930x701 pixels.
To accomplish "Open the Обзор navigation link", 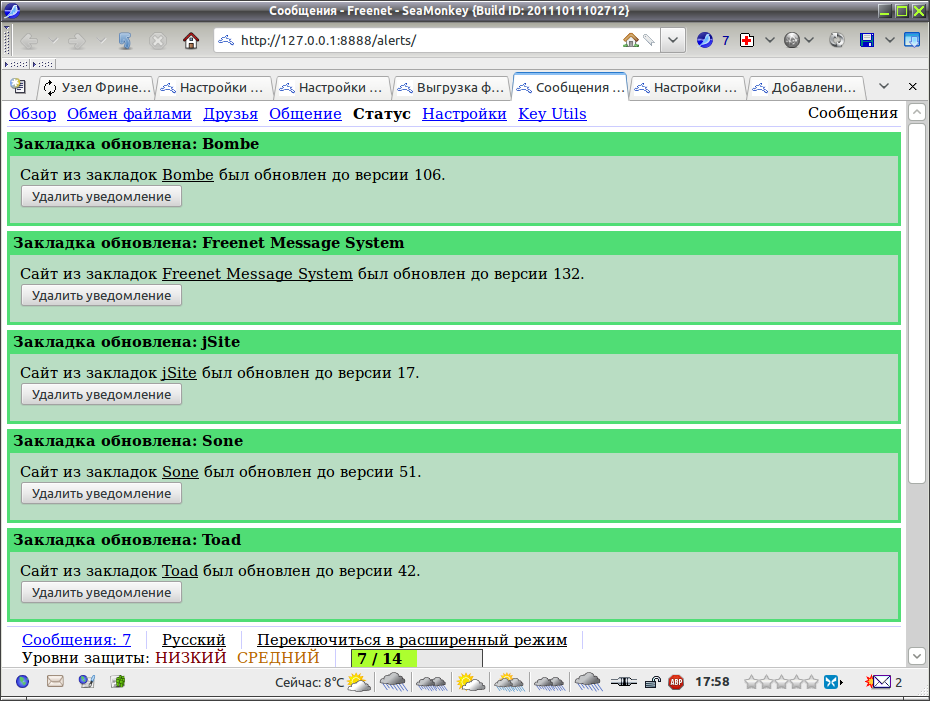I will [x=33, y=114].
